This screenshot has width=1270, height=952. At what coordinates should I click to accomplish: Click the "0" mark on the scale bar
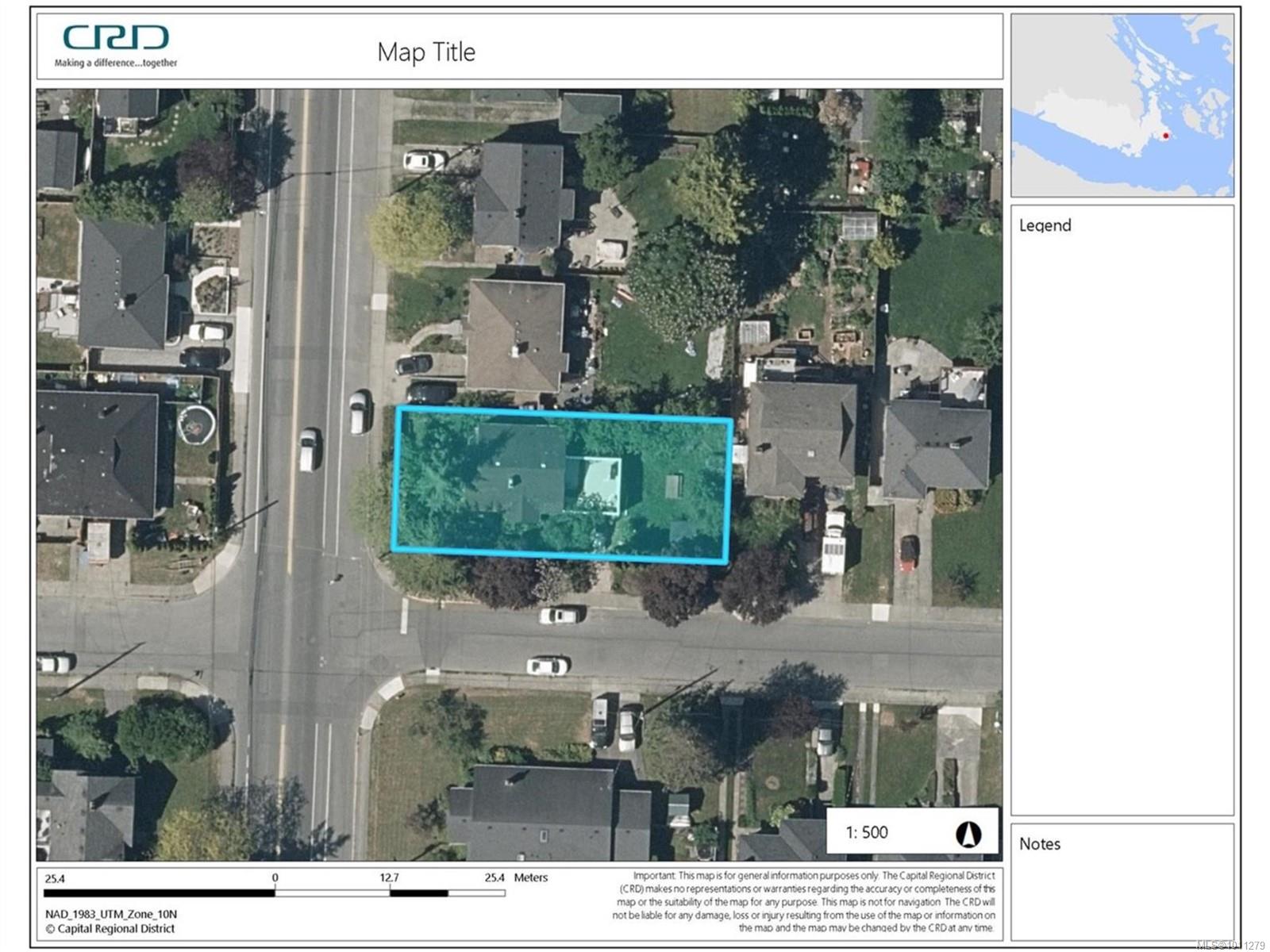[275, 877]
